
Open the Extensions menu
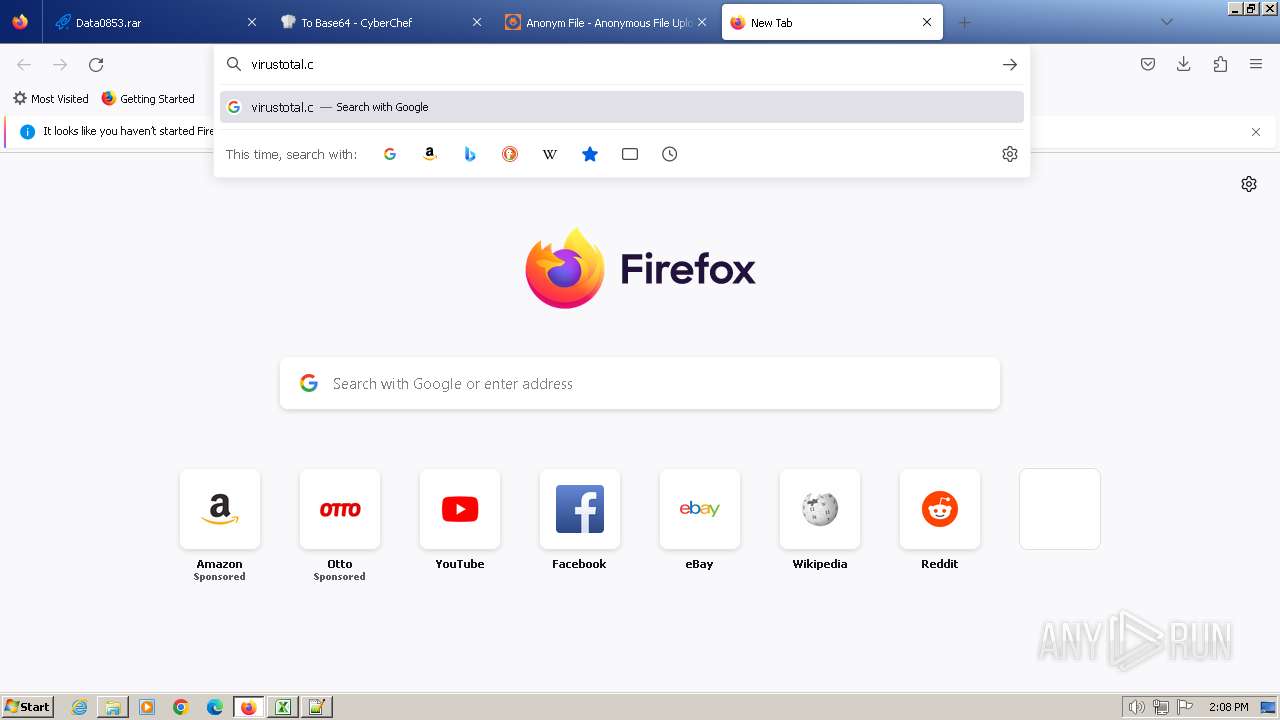(1220, 64)
